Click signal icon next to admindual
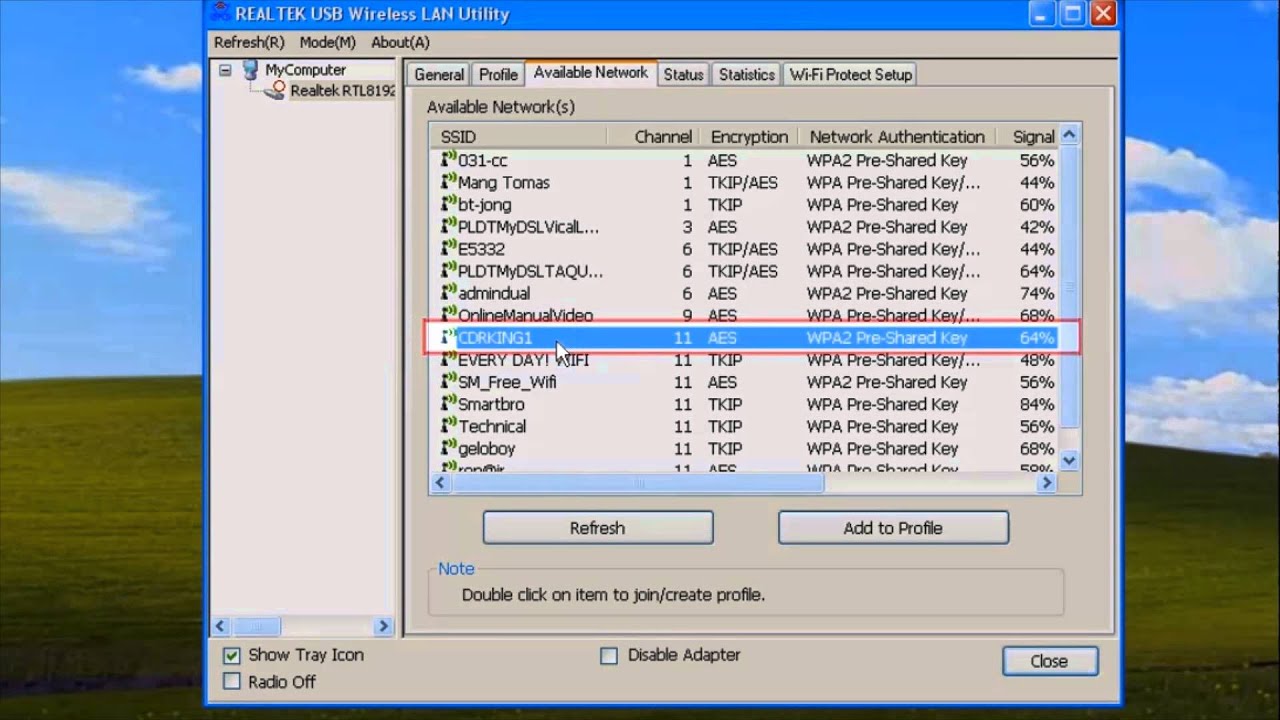 click(449, 293)
